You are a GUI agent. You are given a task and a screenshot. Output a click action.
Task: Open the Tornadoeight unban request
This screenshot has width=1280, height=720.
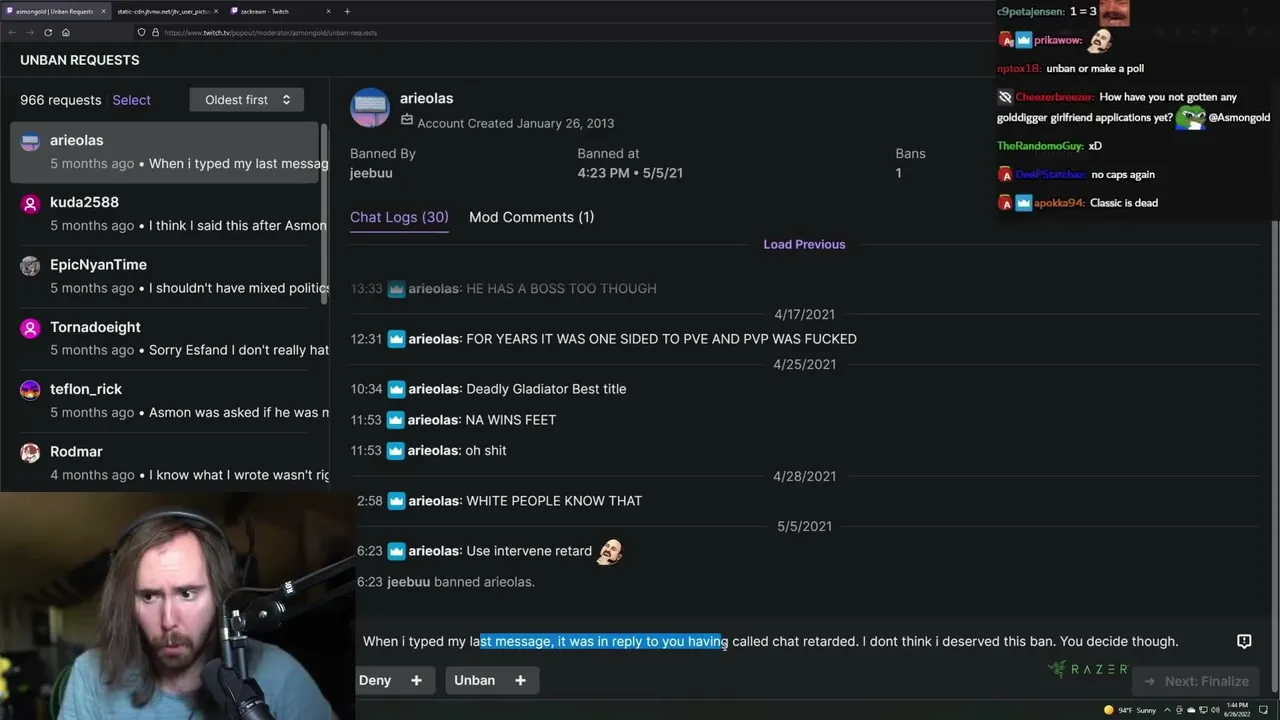(x=165, y=338)
